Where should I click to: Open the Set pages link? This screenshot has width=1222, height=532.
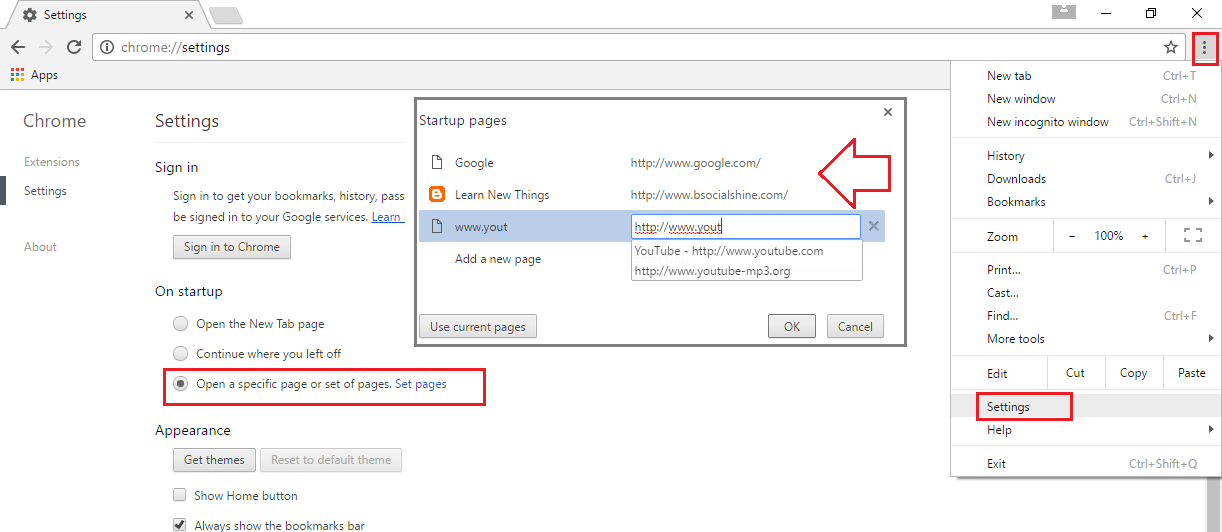(421, 384)
